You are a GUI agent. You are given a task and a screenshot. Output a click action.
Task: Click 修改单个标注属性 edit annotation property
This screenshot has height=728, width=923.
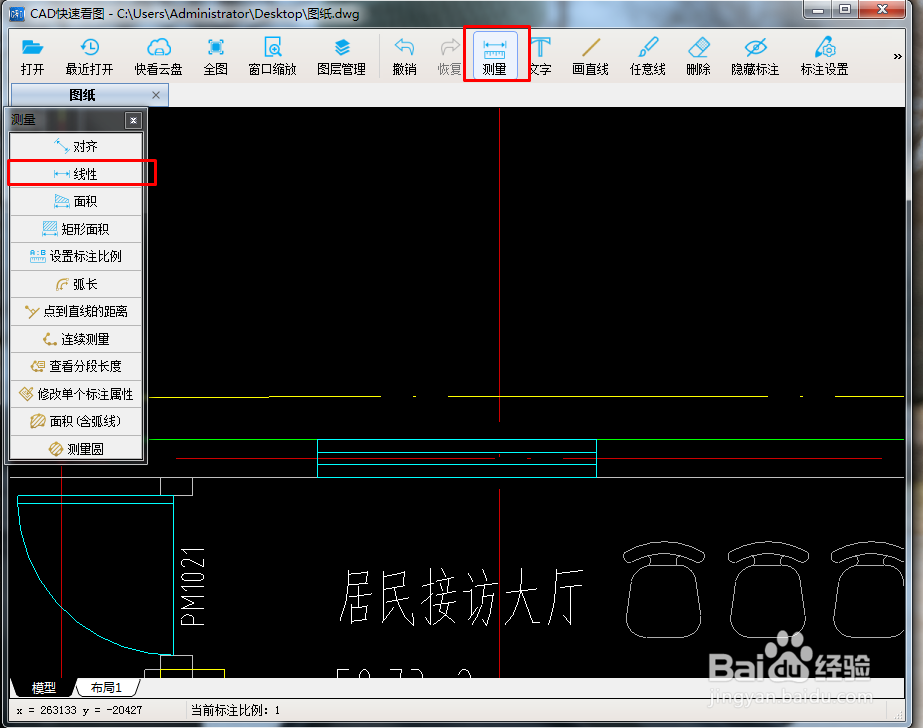point(77,394)
